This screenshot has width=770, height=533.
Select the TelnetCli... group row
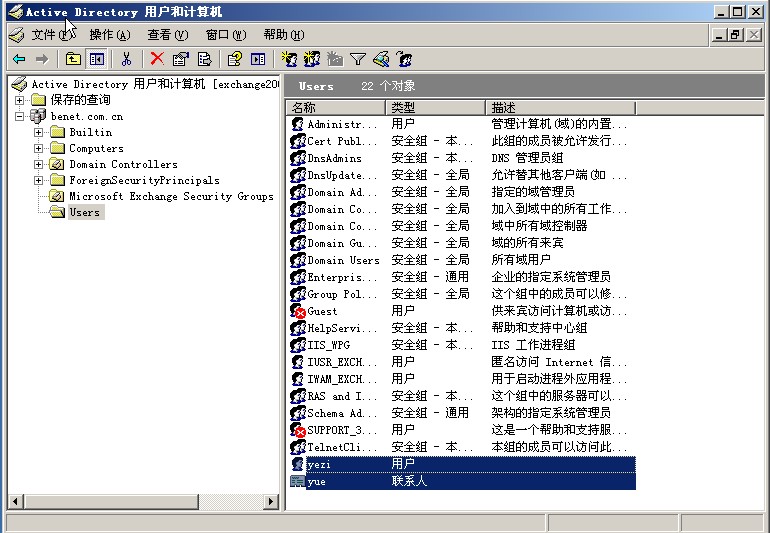tap(461, 447)
